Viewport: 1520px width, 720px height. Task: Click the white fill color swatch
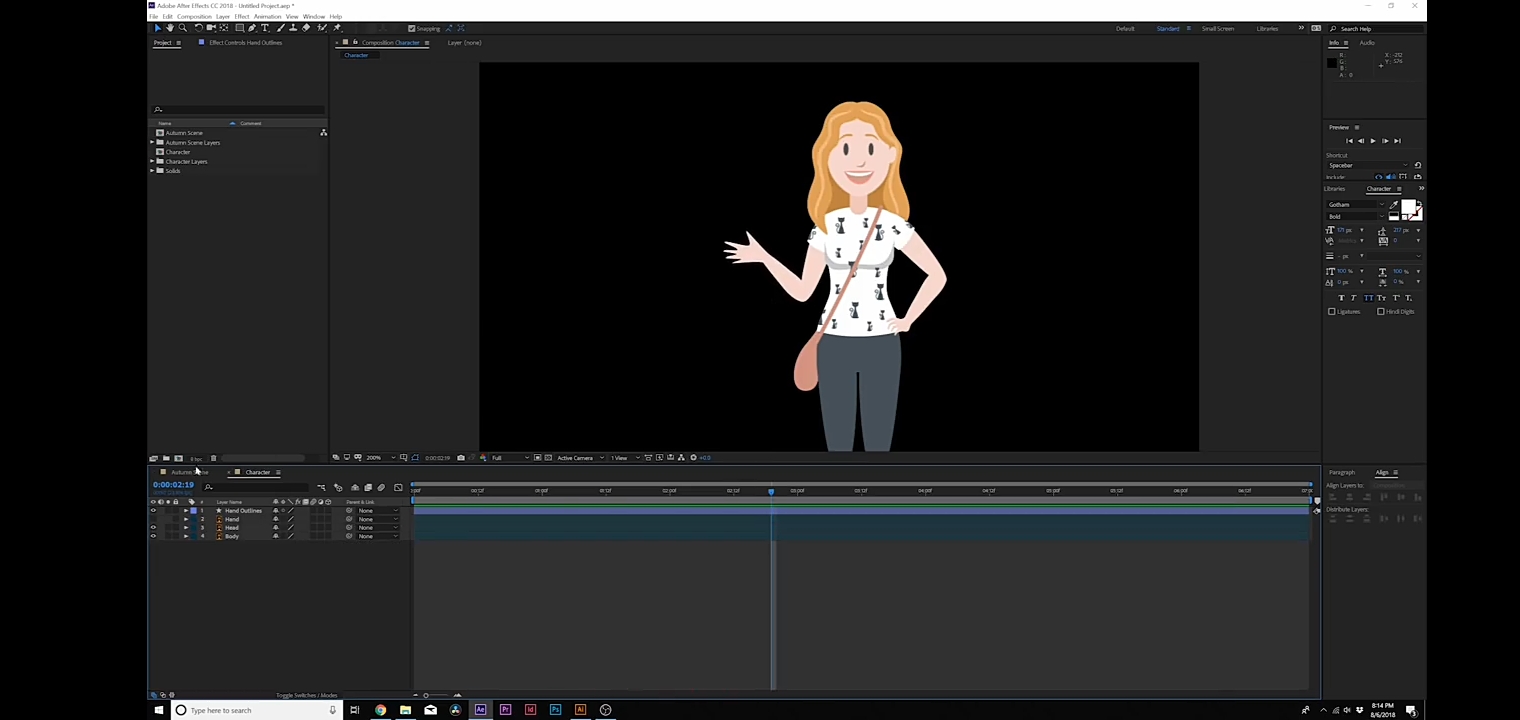click(1408, 208)
